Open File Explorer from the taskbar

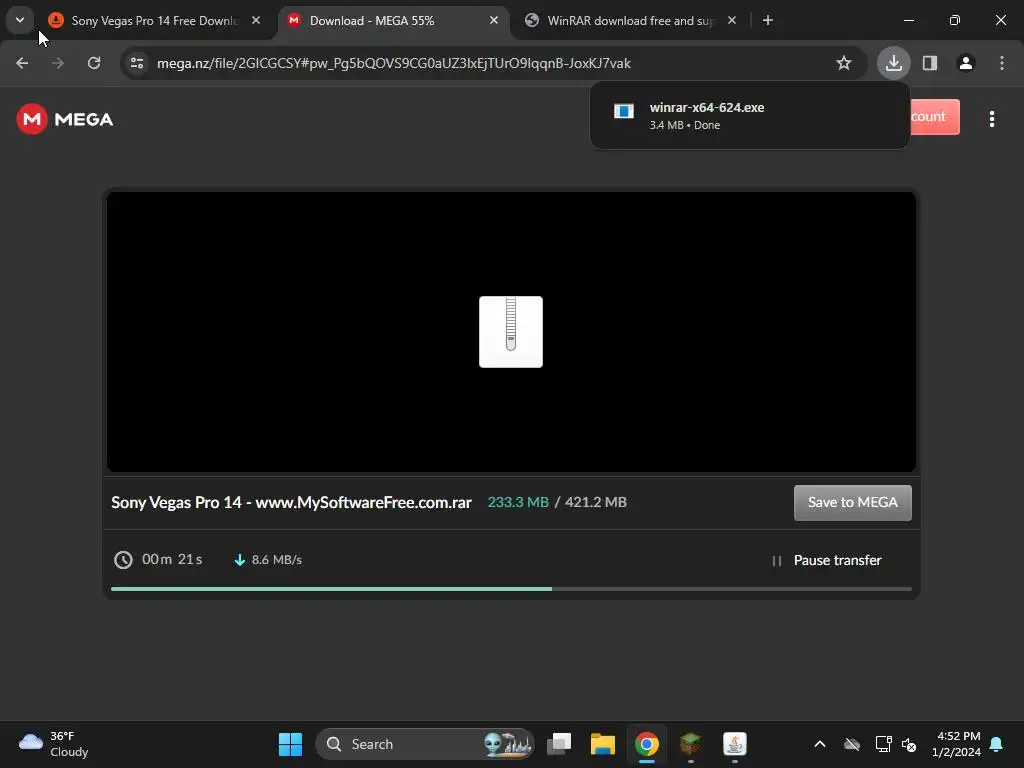602,744
